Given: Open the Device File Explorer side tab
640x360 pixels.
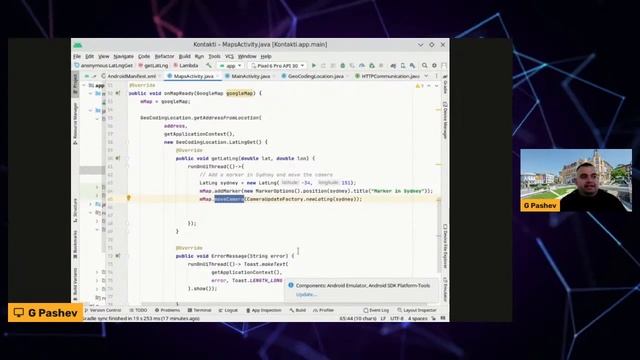Looking at the screenshot, I should [x=445, y=246].
